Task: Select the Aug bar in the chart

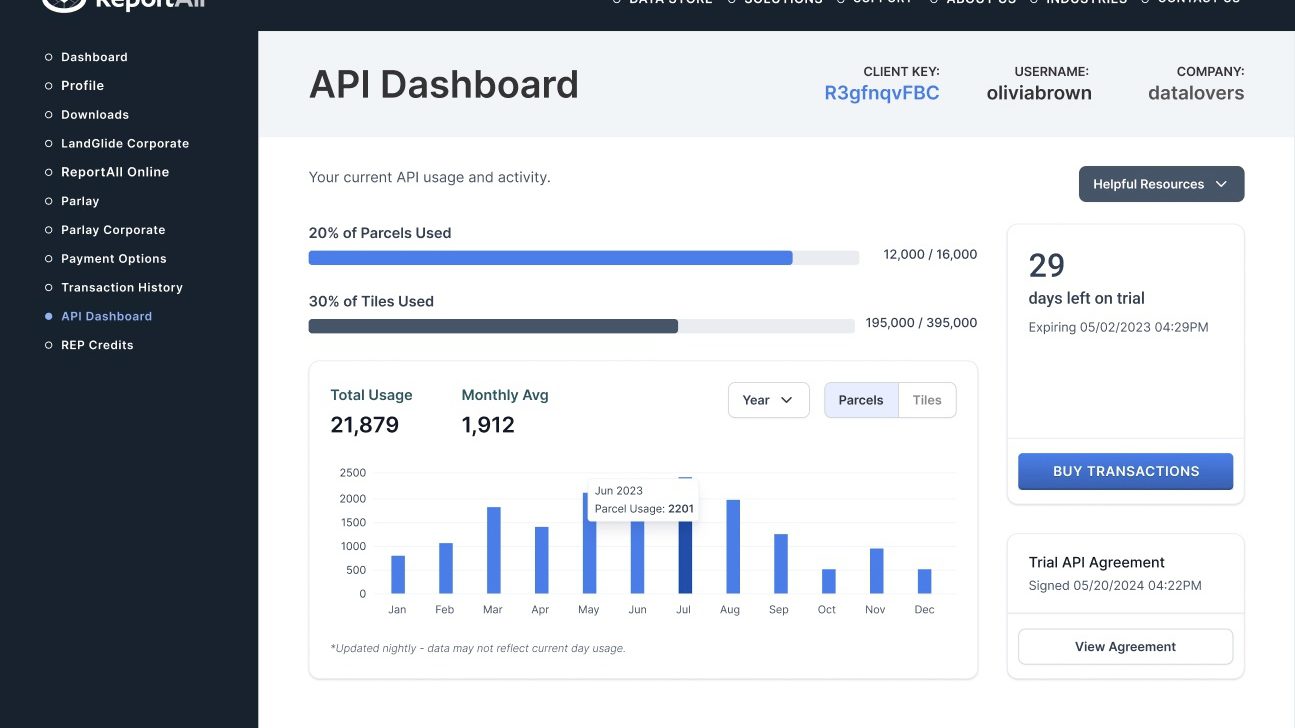Action: click(733, 546)
